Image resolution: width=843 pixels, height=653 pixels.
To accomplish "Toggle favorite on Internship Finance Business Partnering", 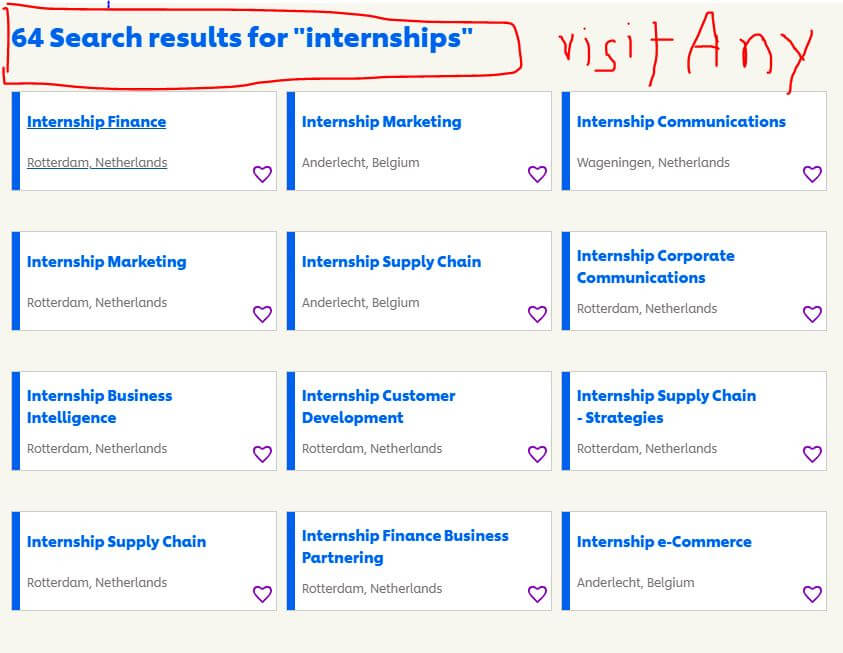I will pyautogui.click(x=537, y=594).
